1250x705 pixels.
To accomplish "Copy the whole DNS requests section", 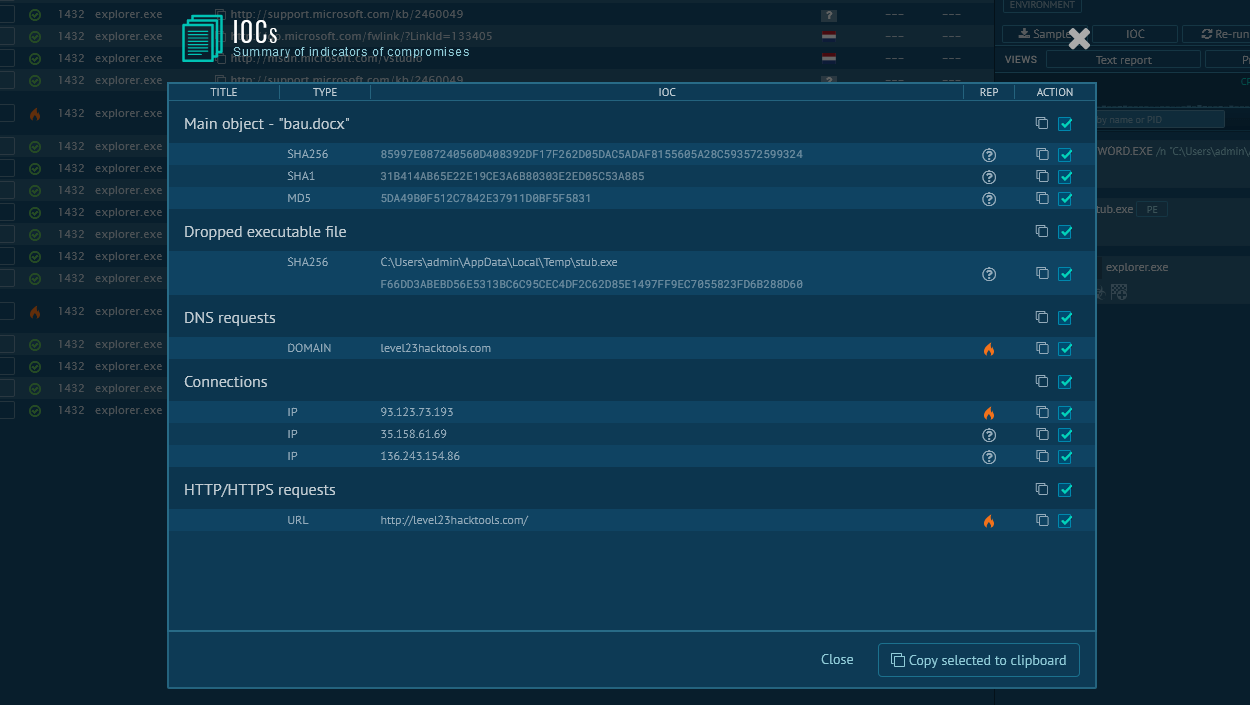I will click(1042, 317).
